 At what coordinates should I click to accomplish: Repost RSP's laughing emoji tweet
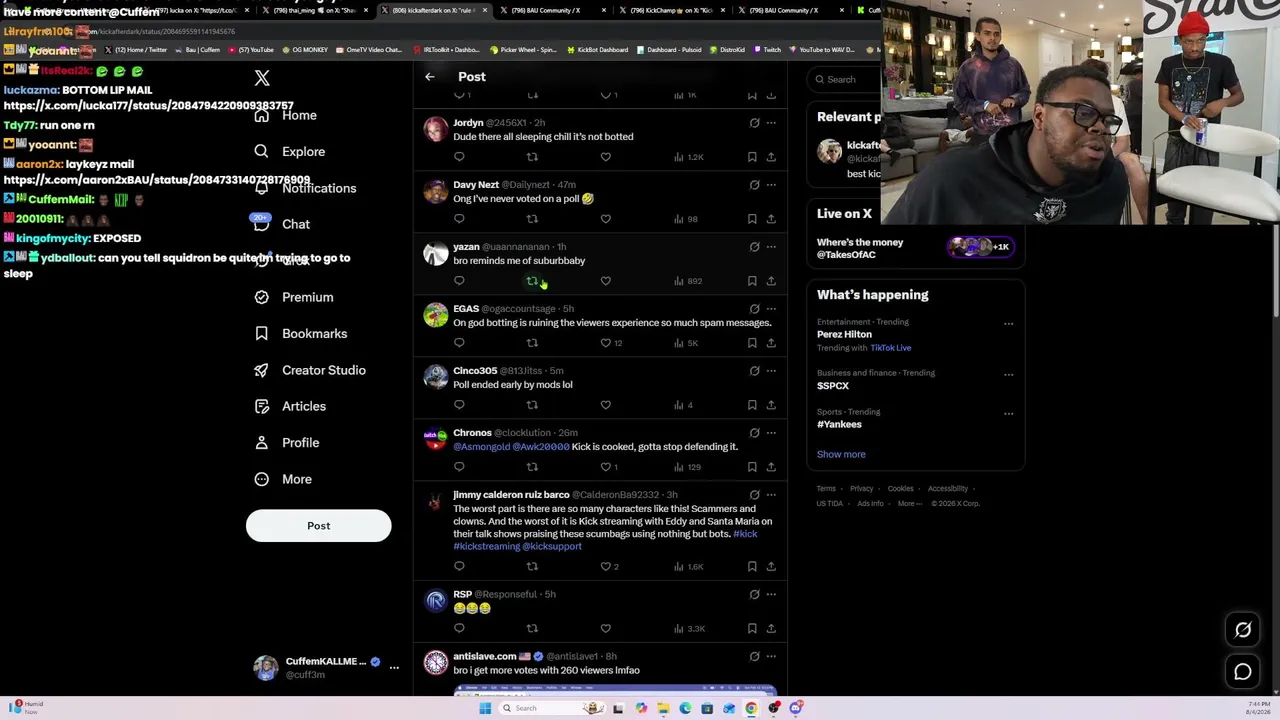point(532,629)
